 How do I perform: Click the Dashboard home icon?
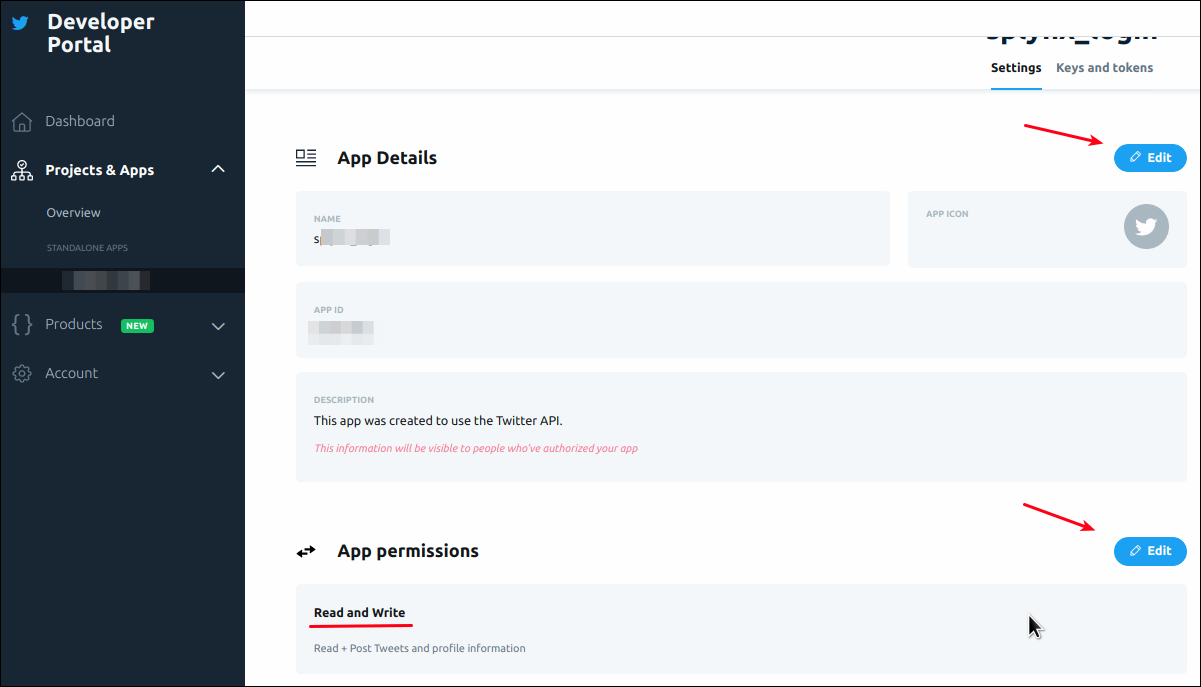tap(22, 122)
